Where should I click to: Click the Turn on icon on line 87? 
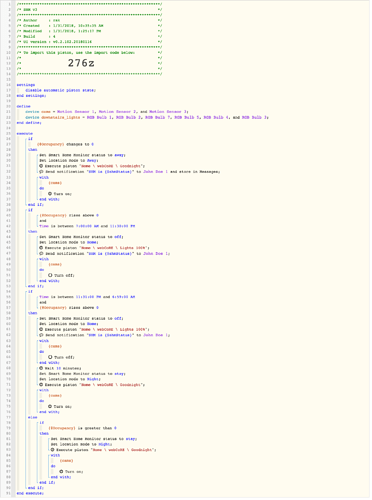(x=61, y=472)
